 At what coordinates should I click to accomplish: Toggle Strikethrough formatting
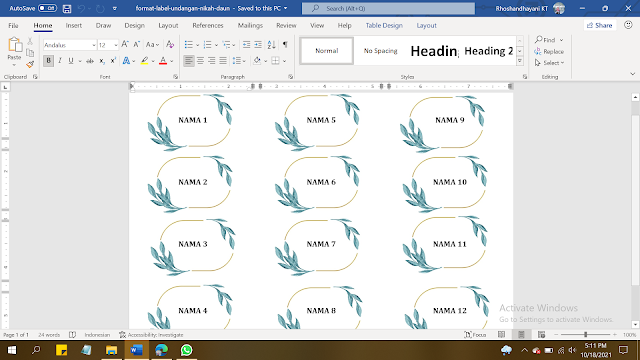click(90, 61)
